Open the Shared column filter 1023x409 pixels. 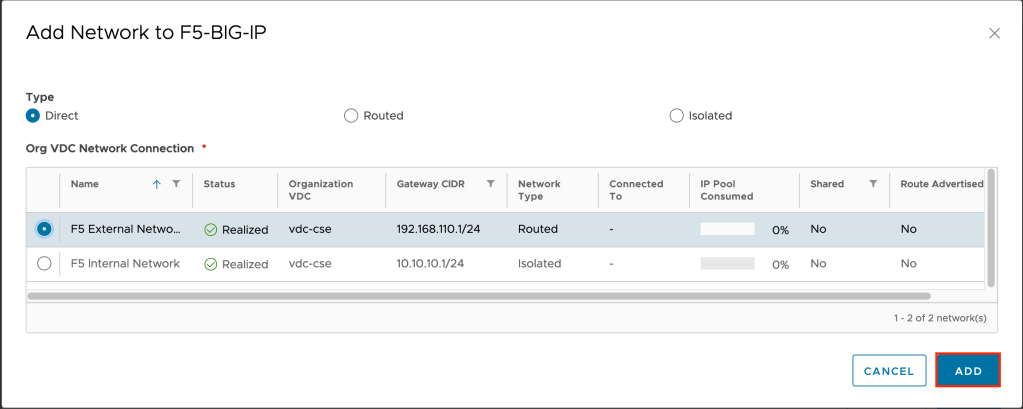point(873,184)
